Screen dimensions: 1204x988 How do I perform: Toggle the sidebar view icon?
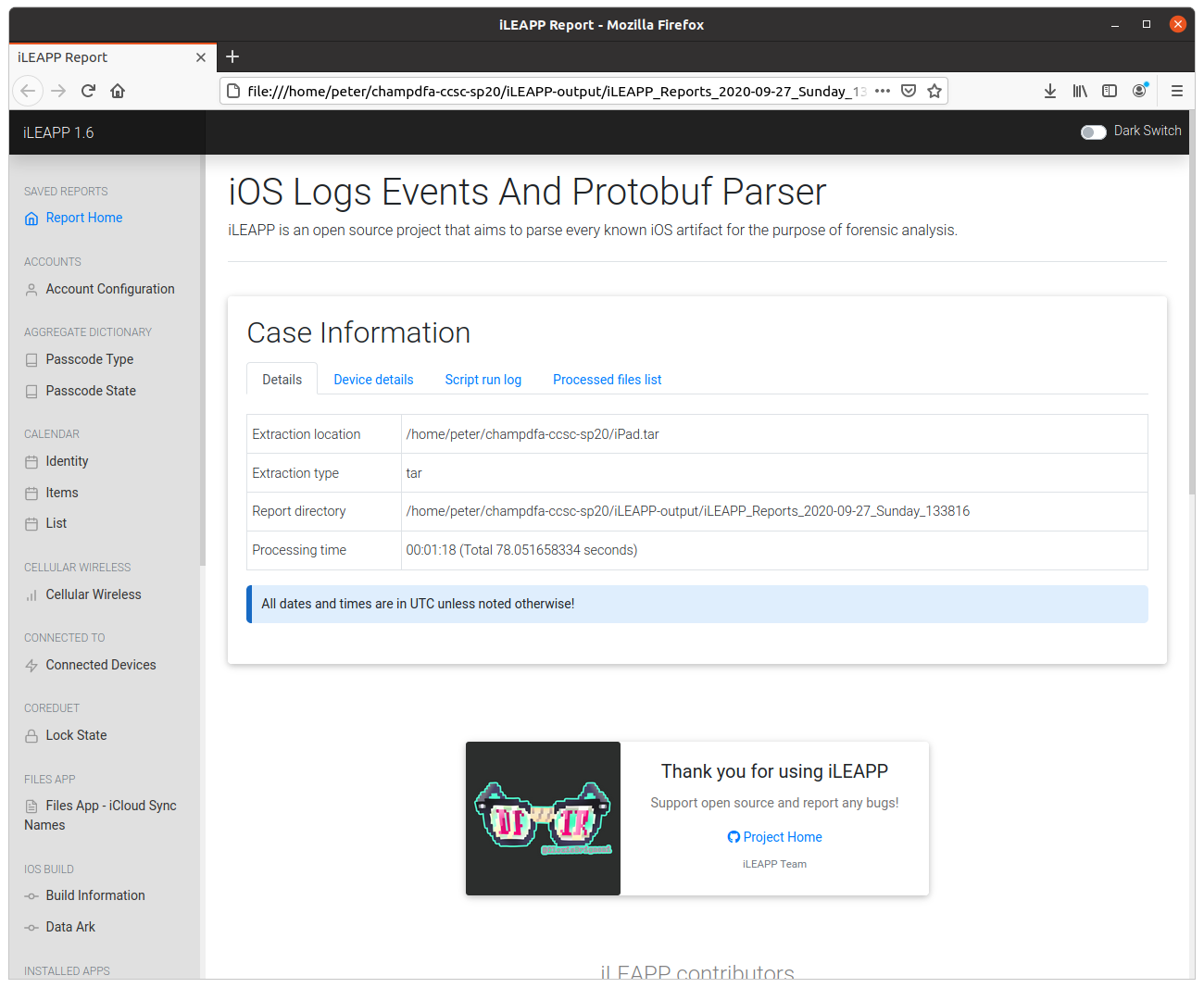coord(1110,91)
